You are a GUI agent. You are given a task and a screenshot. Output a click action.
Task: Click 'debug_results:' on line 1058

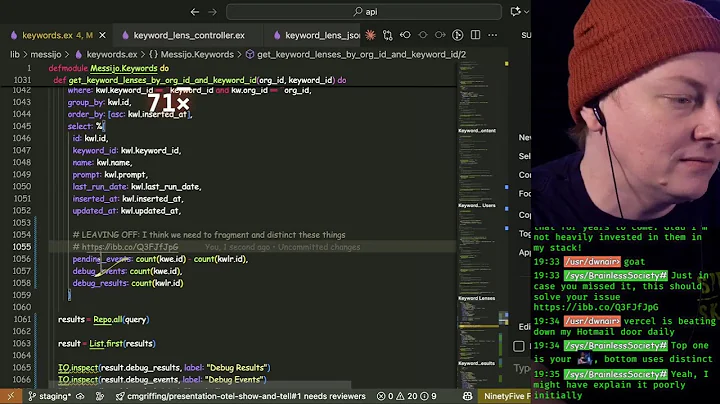100,283
